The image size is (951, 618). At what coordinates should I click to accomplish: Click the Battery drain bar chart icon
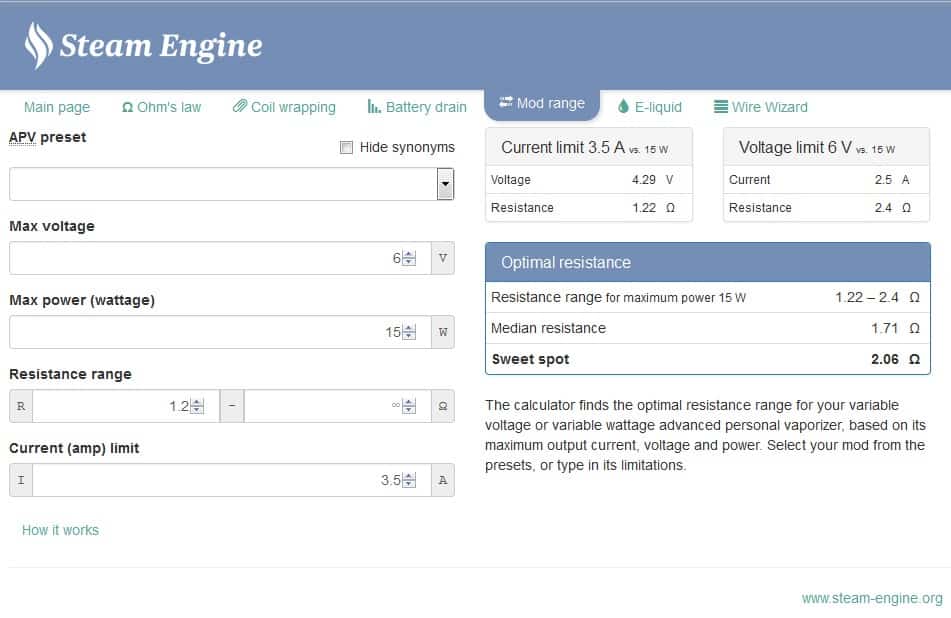374,107
